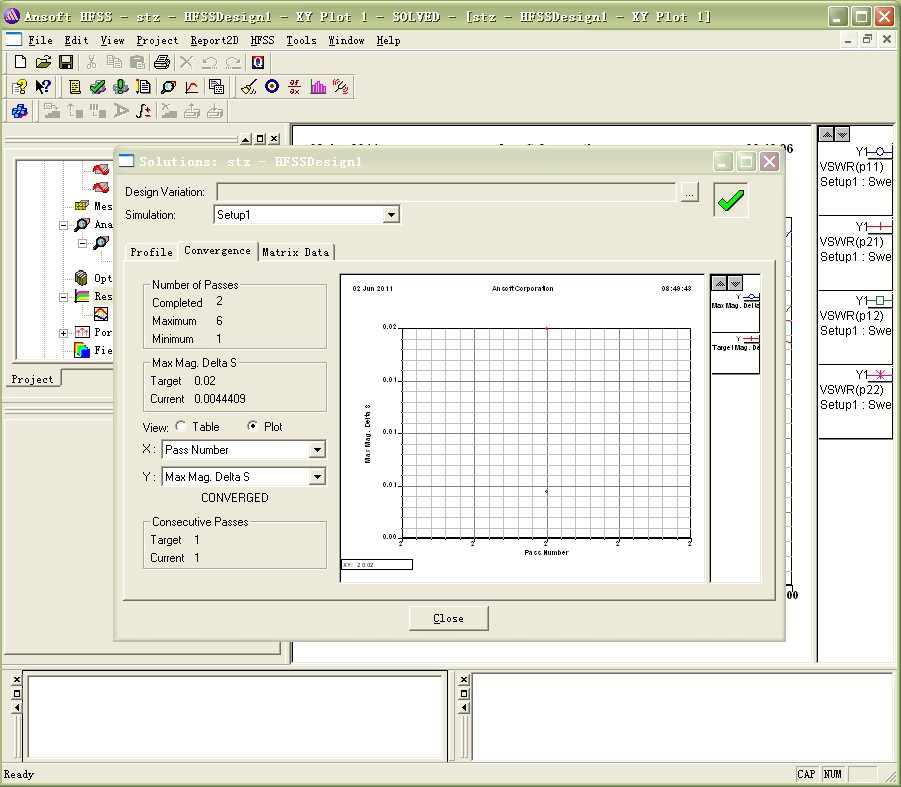The width and height of the screenshot is (901, 787).
Task: Click the red curve plot icon
Action: coord(191,87)
